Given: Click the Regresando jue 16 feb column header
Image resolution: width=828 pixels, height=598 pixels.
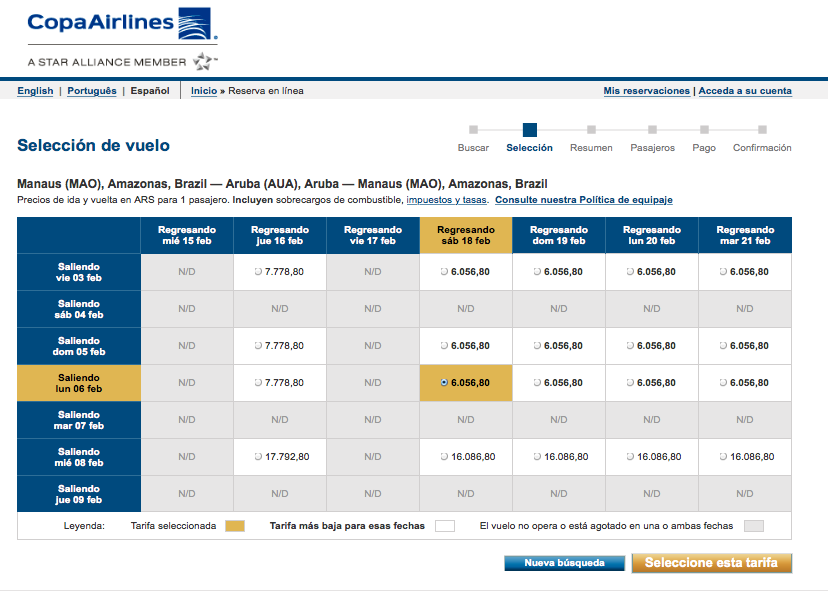Looking at the screenshot, I should coord(280,236).
